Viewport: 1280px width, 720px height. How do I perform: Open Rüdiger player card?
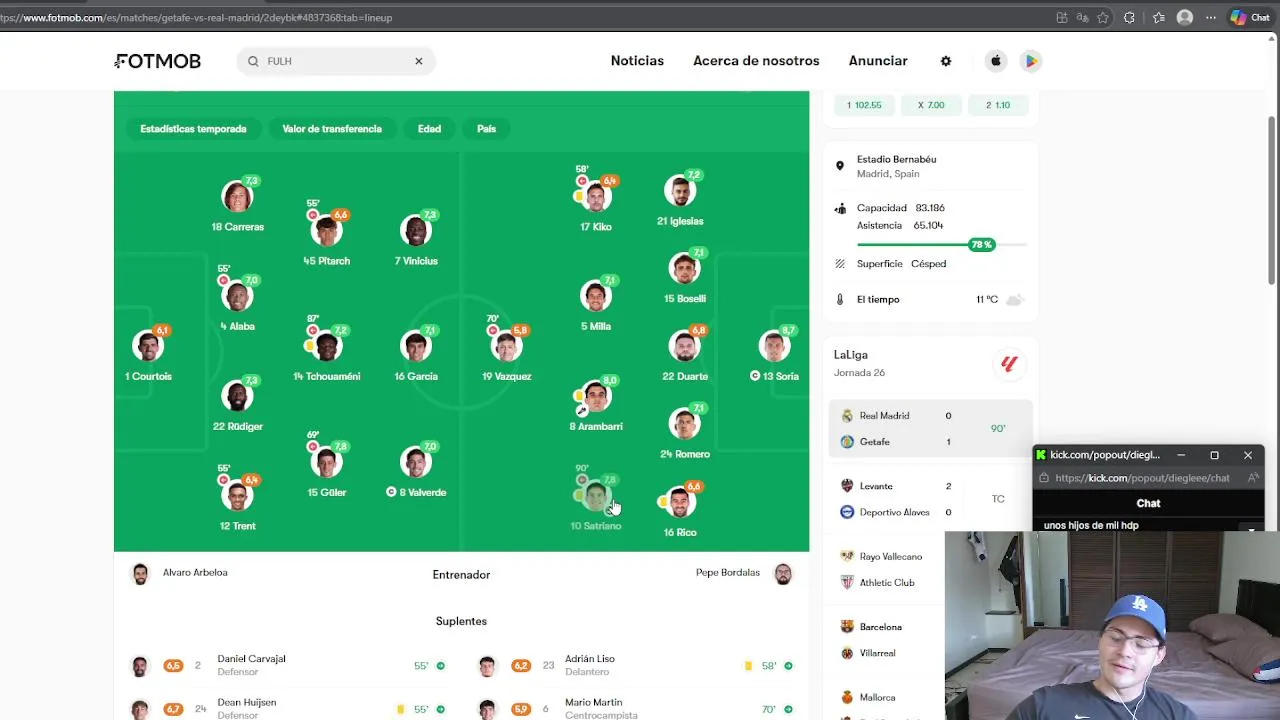(x=237, y=404)
